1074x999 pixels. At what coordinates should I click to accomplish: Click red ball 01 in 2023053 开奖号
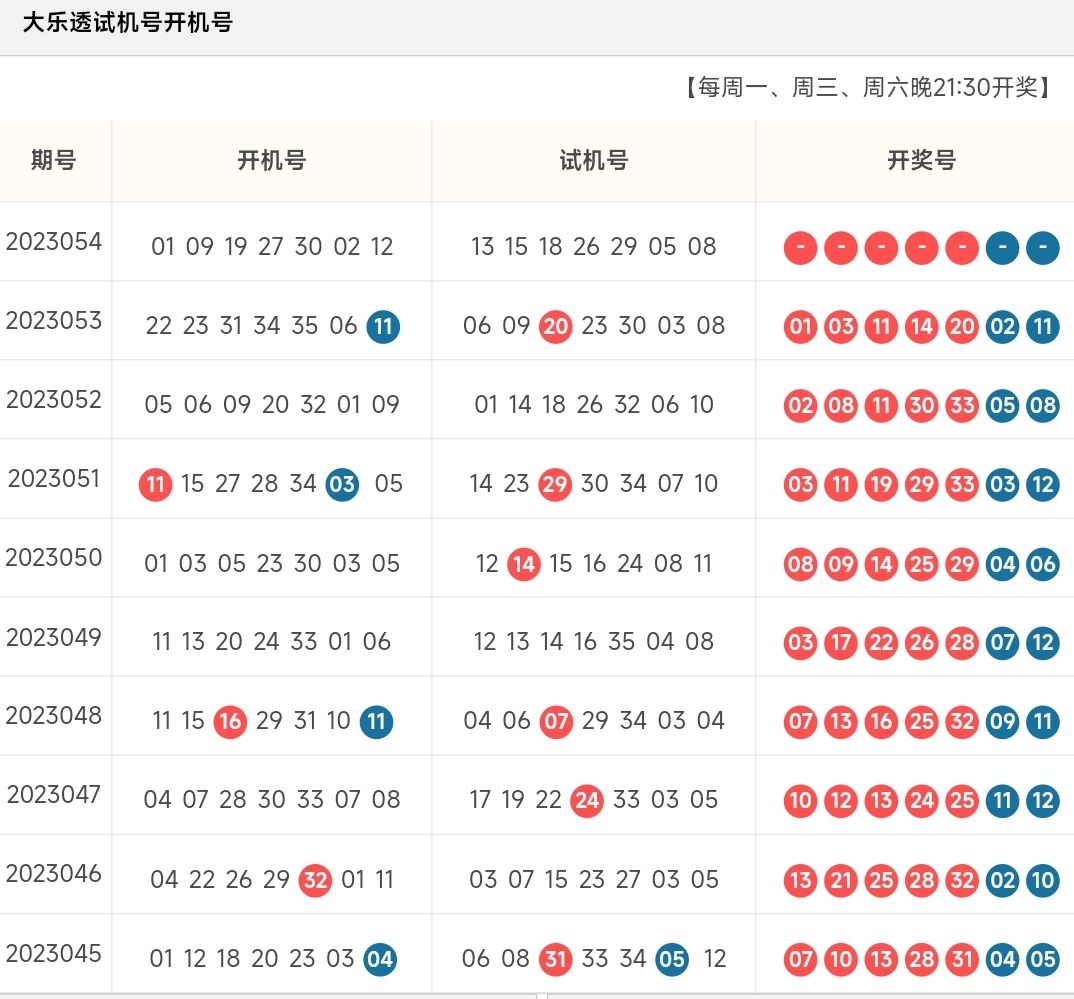(x=800, y=326)
